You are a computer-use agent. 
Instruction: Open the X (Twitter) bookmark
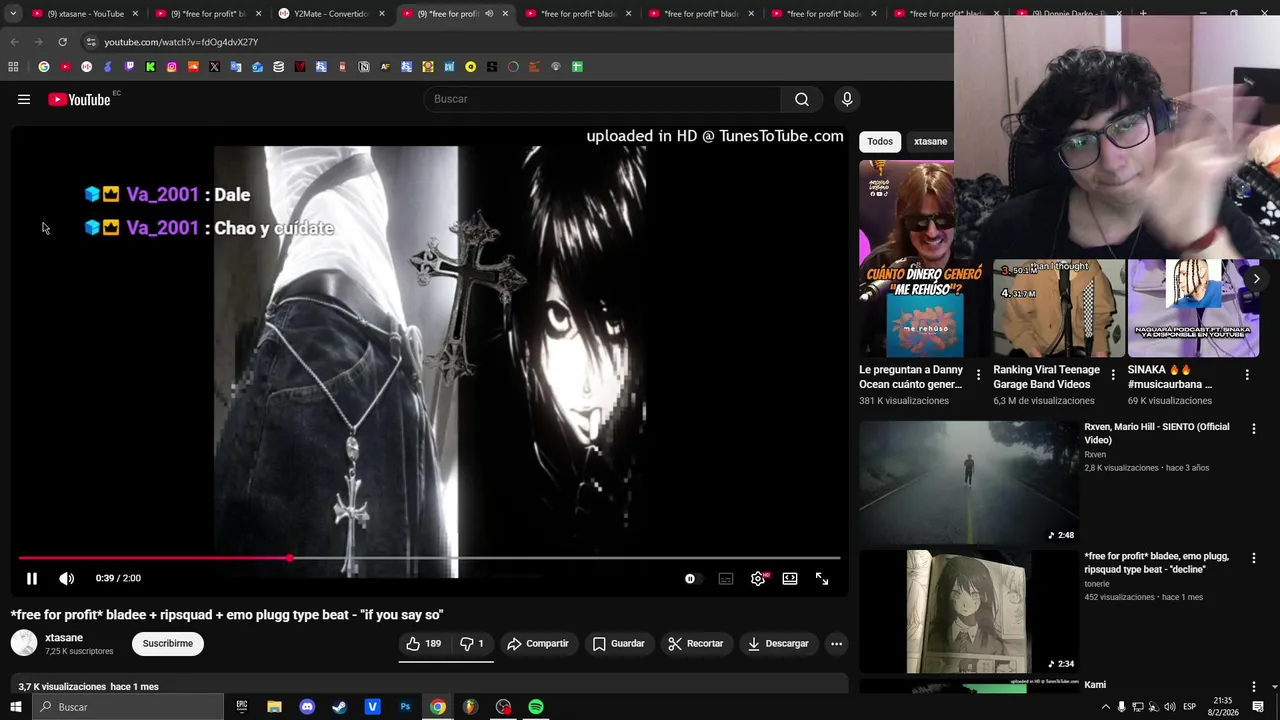tap(214, 67)
